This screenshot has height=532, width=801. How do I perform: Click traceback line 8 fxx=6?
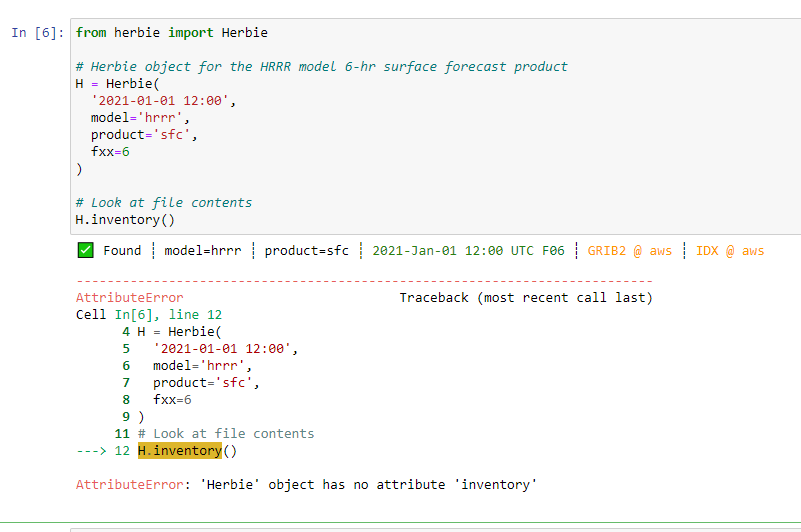(157, 400)
